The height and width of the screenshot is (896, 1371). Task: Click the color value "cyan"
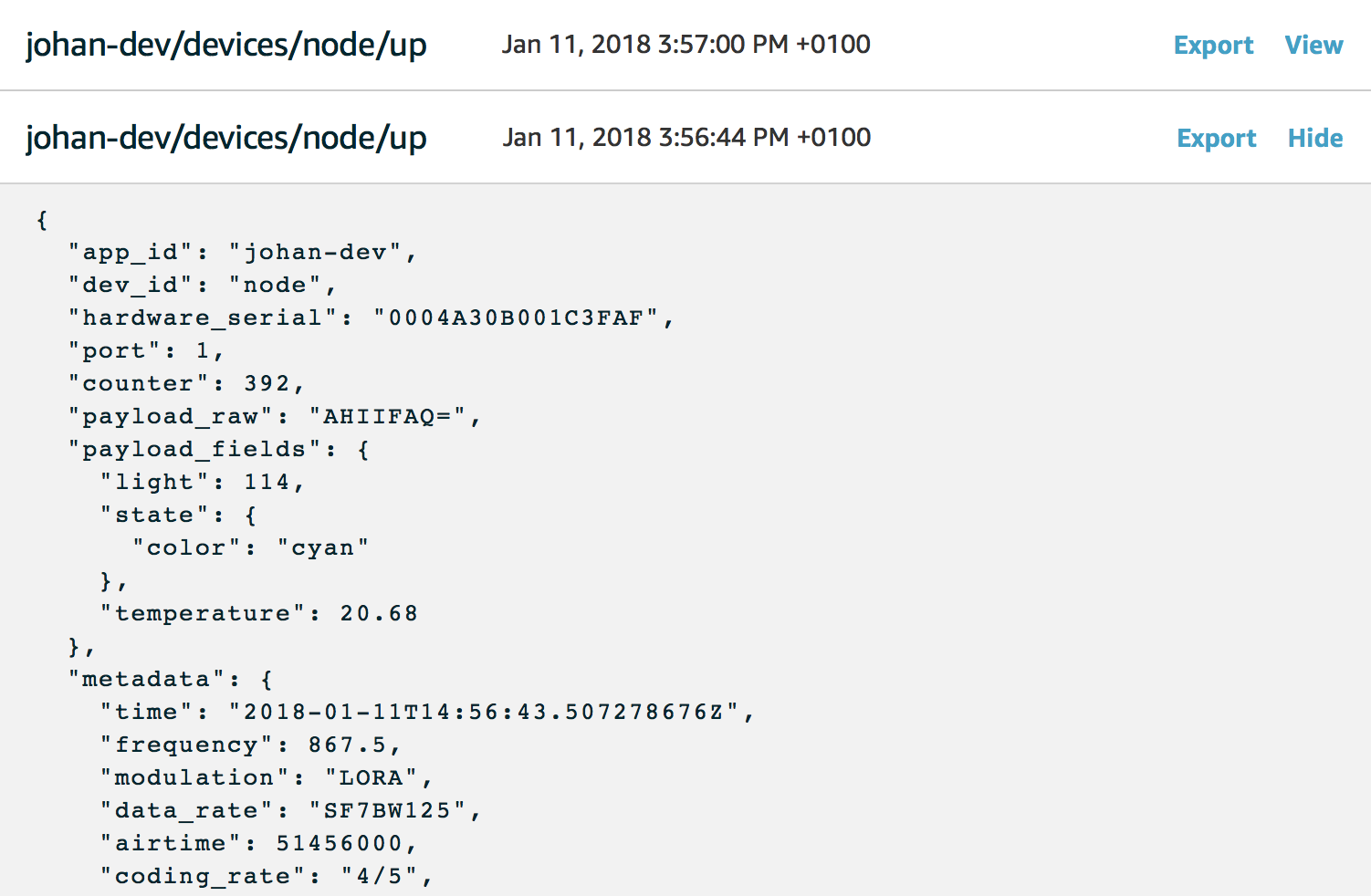[x=323, y=547]
